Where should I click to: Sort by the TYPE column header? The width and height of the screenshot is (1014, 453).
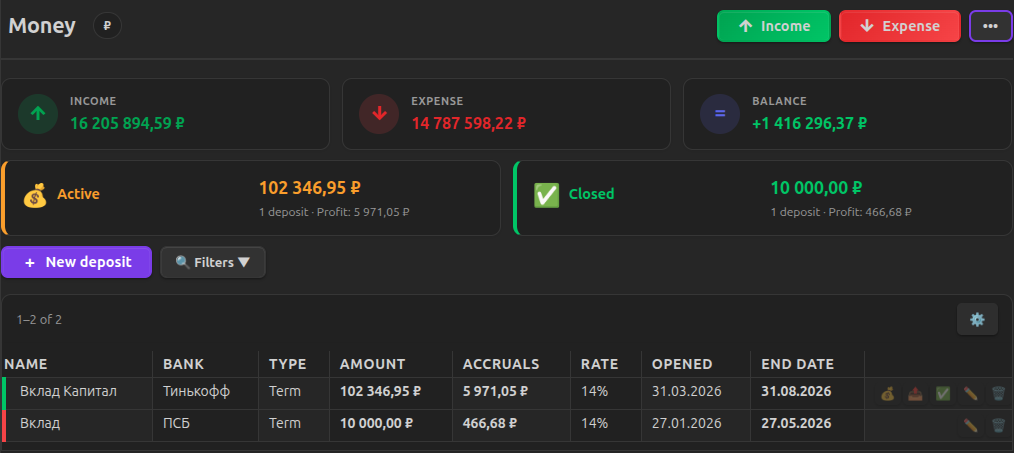(288, 364)
